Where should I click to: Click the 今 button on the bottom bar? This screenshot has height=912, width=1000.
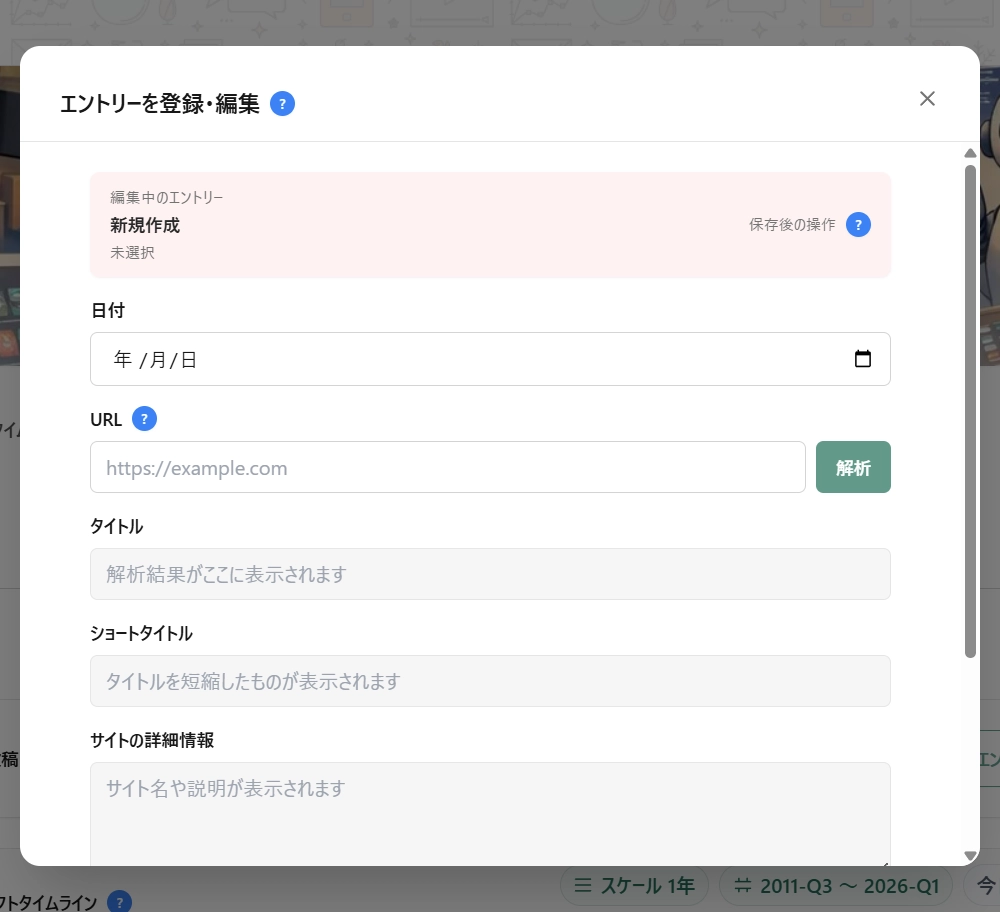click(x=987, y=885)
